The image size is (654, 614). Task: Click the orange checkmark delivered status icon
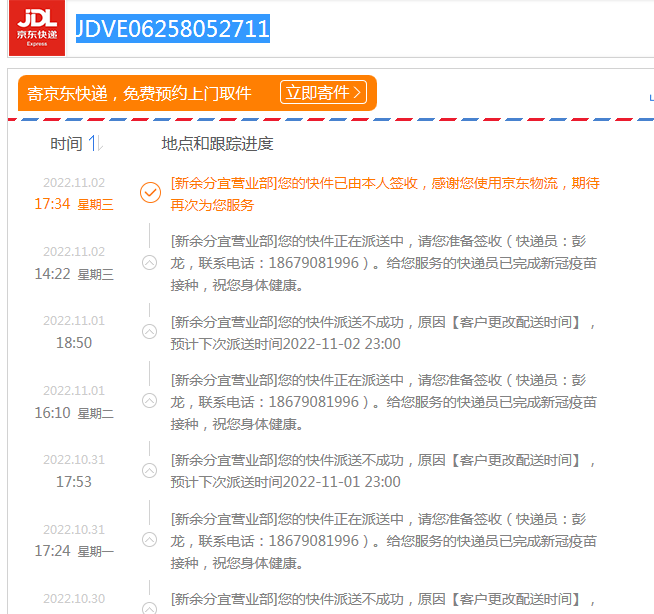150,193
